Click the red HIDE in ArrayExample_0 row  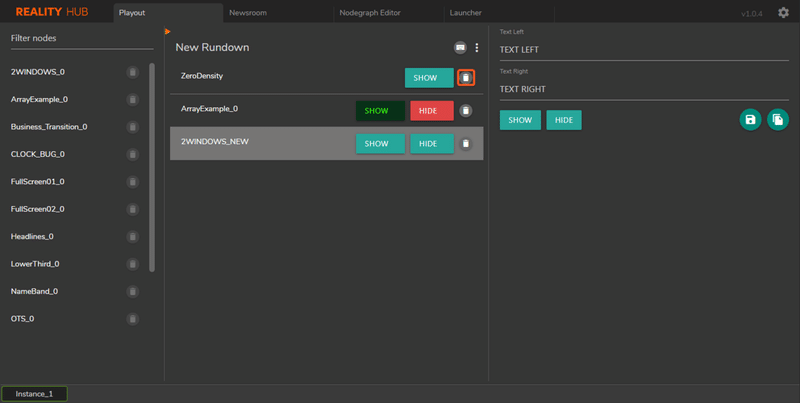coord(432,111)
